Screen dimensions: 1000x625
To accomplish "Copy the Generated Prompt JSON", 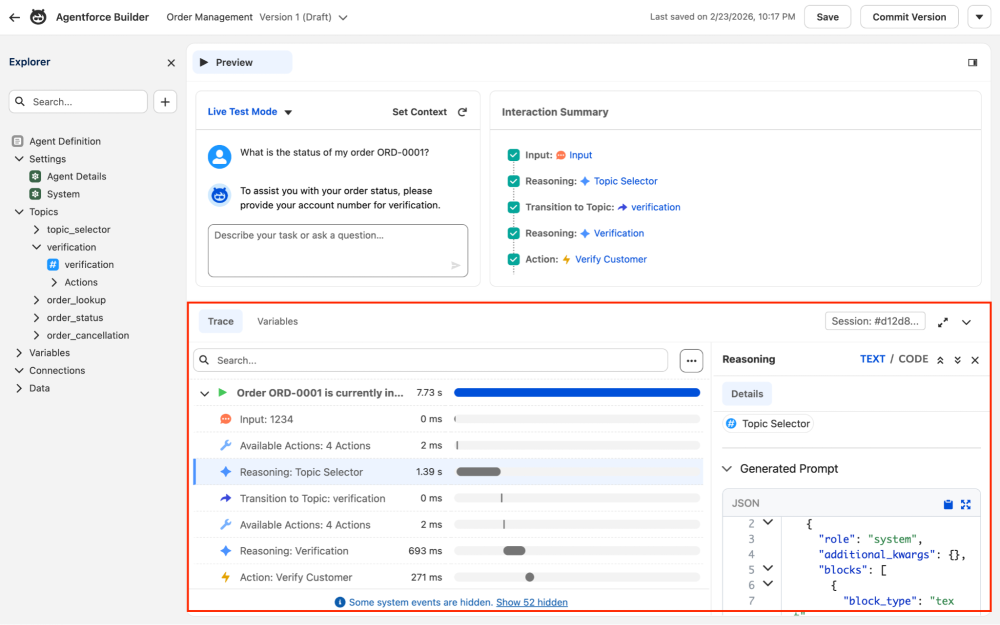I will click(948, 504).
